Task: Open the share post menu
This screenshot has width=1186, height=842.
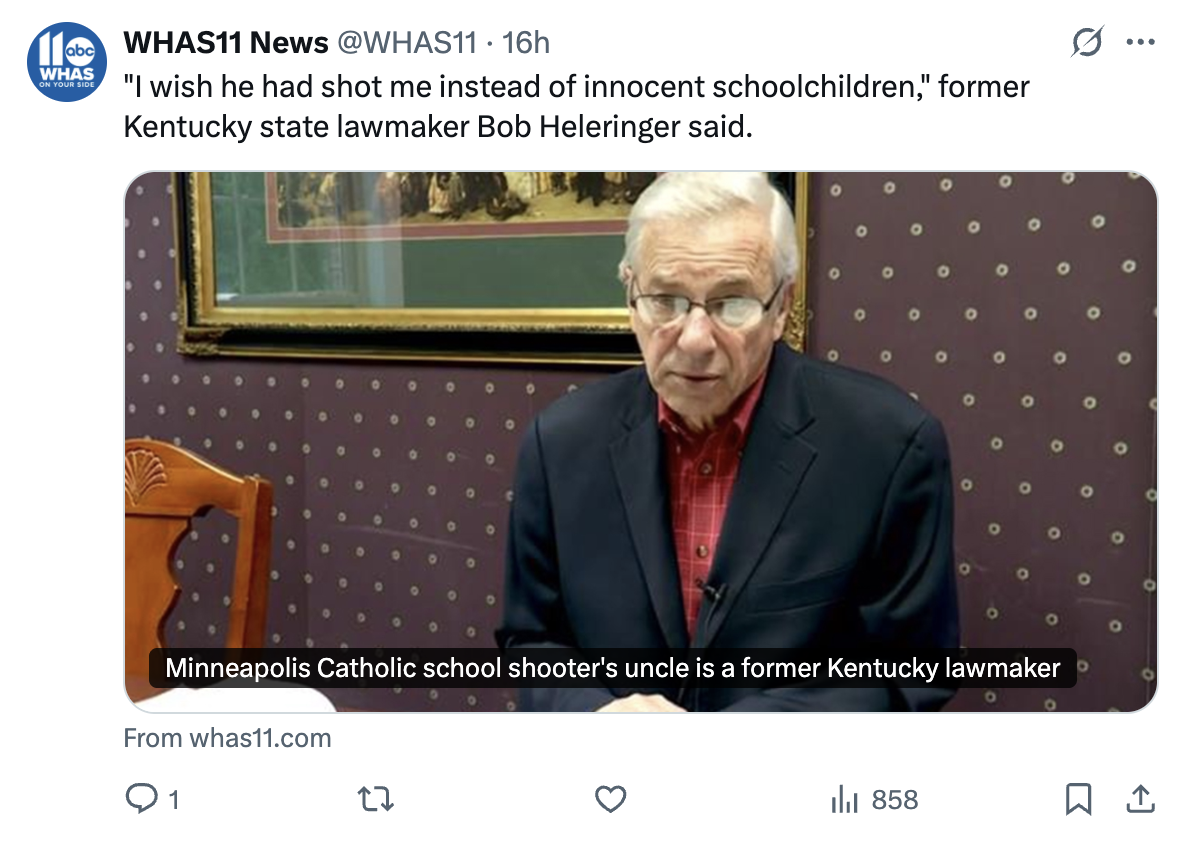Action: coord(1140,798)
